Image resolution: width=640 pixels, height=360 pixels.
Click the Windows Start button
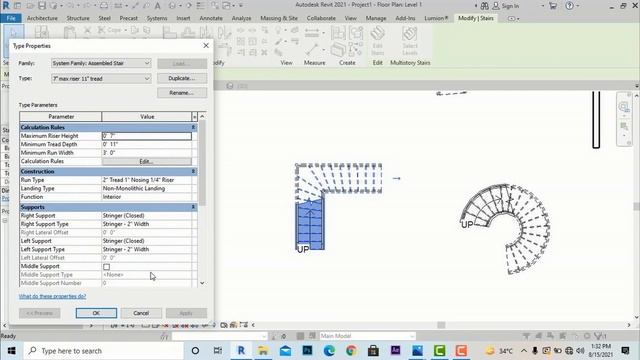tap(11, 351)
